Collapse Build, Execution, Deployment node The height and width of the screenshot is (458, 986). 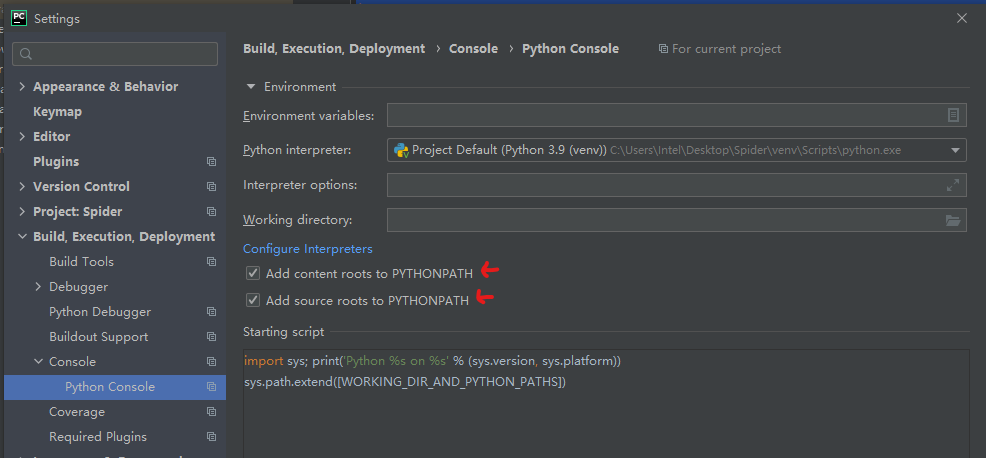[22, 237]
